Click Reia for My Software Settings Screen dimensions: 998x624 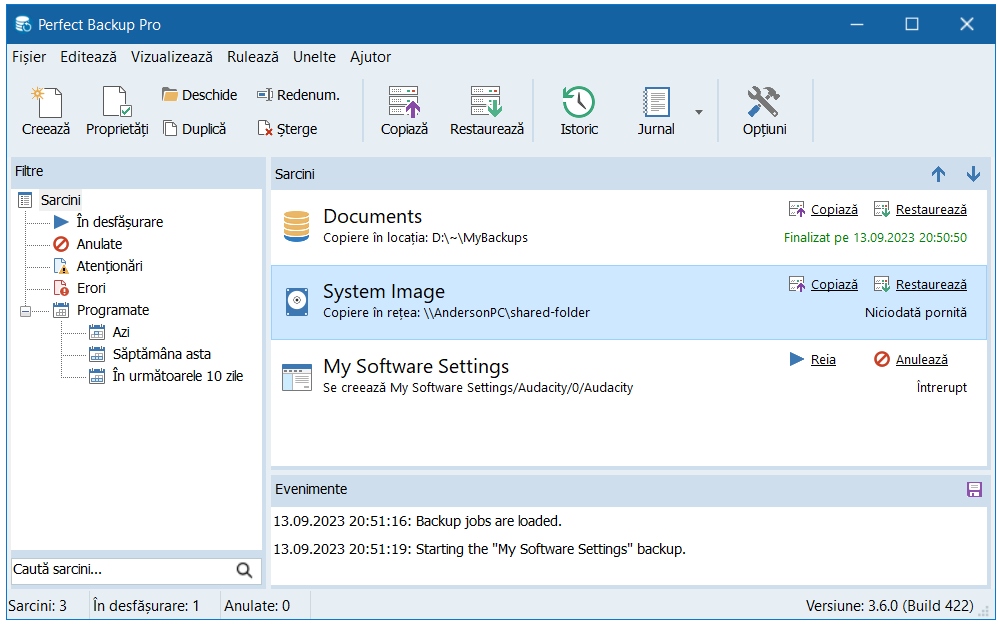click(x=823, y=359)
